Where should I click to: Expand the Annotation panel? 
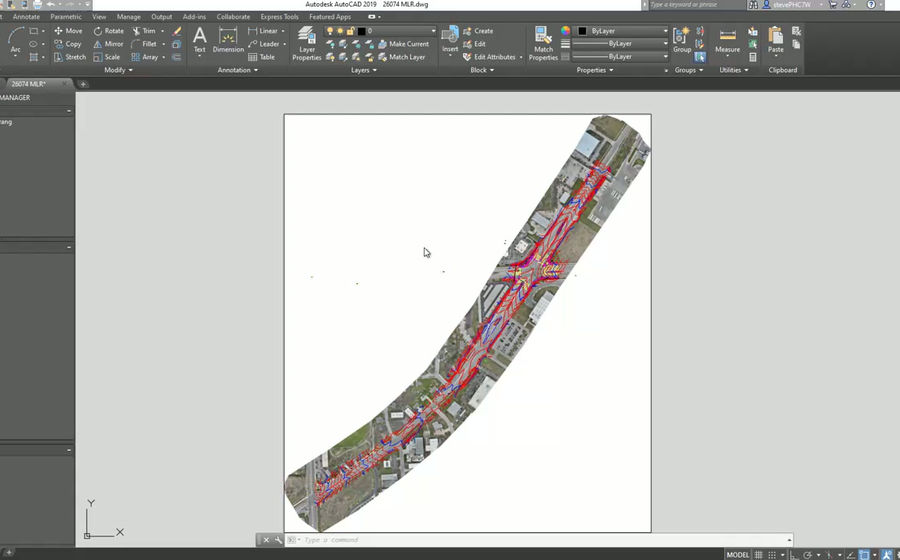(x=238, y=70)
